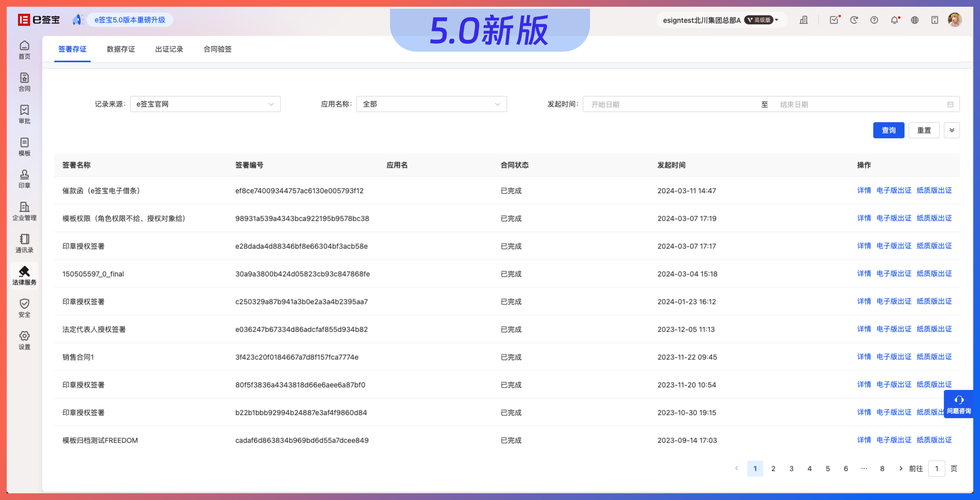Click the notification bell icon
The height and width of the screenshot is (500, 980).
tap(894, 20)
